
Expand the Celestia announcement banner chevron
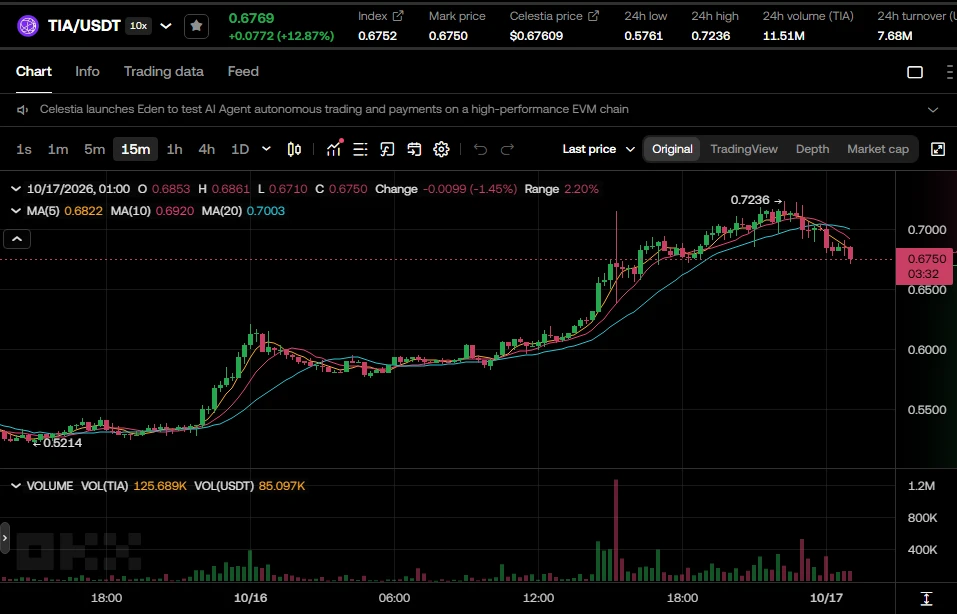[933, 110]
